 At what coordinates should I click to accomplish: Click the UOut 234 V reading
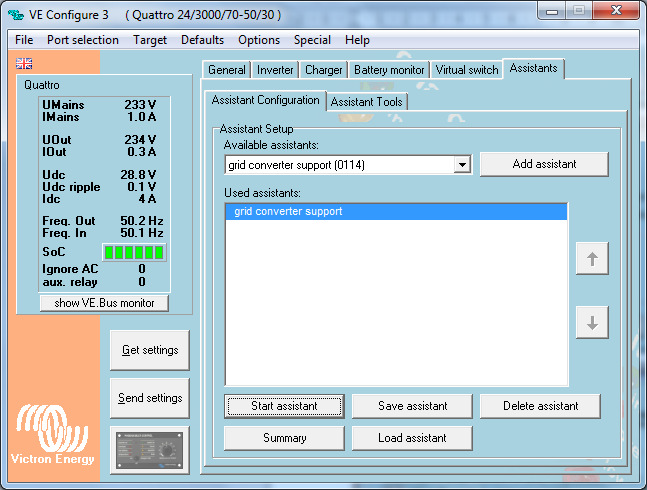[140, 140]
